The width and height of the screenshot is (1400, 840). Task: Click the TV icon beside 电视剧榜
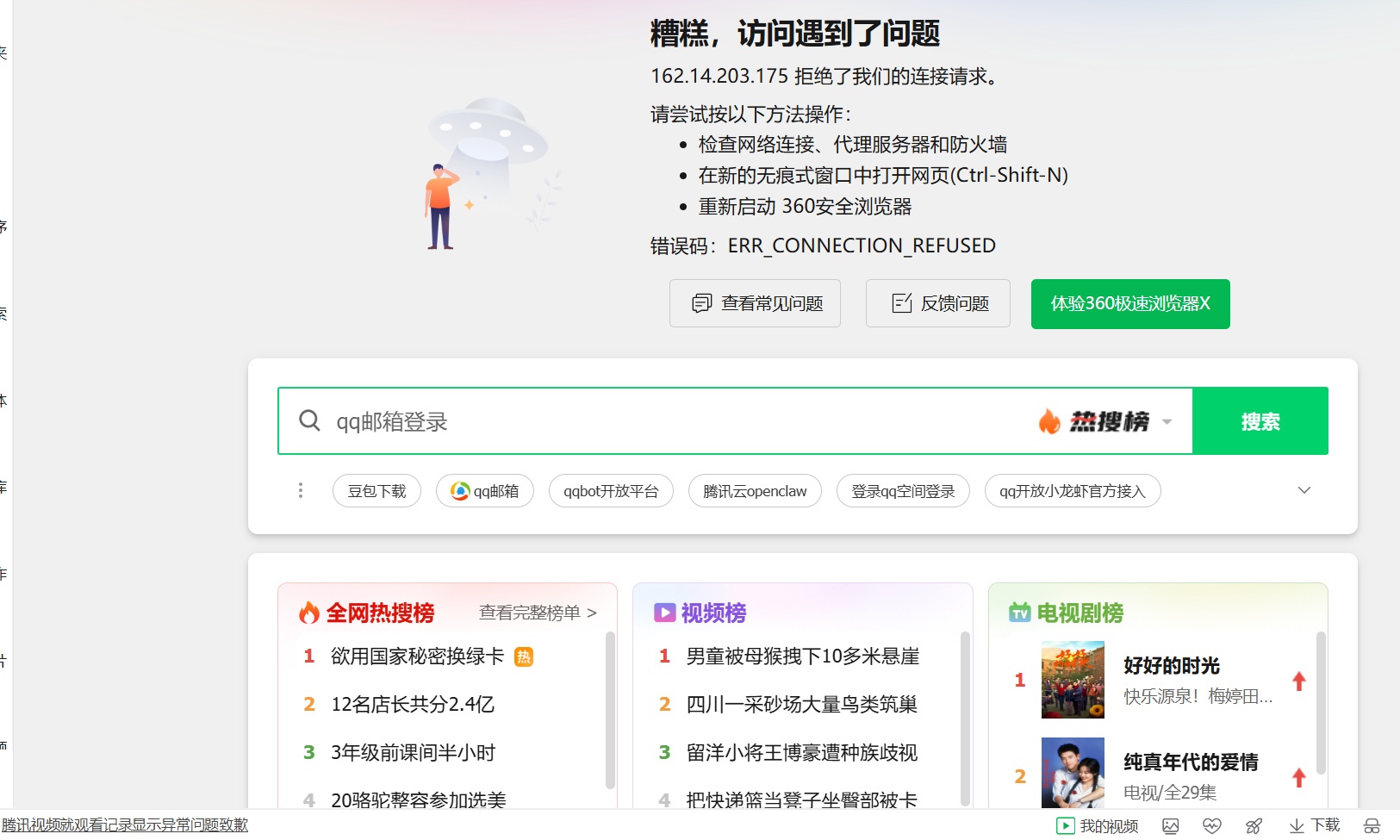(x=1020, y=613)
